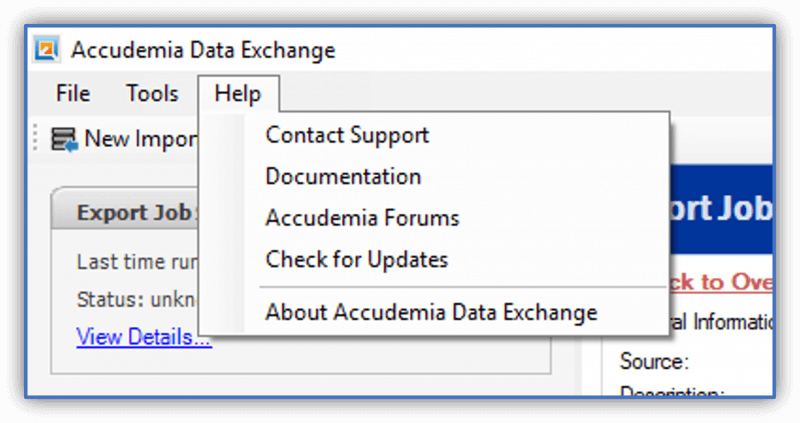Click the Accudemia Data Exchange title text

pyautogui.click(x=203, y=50)
